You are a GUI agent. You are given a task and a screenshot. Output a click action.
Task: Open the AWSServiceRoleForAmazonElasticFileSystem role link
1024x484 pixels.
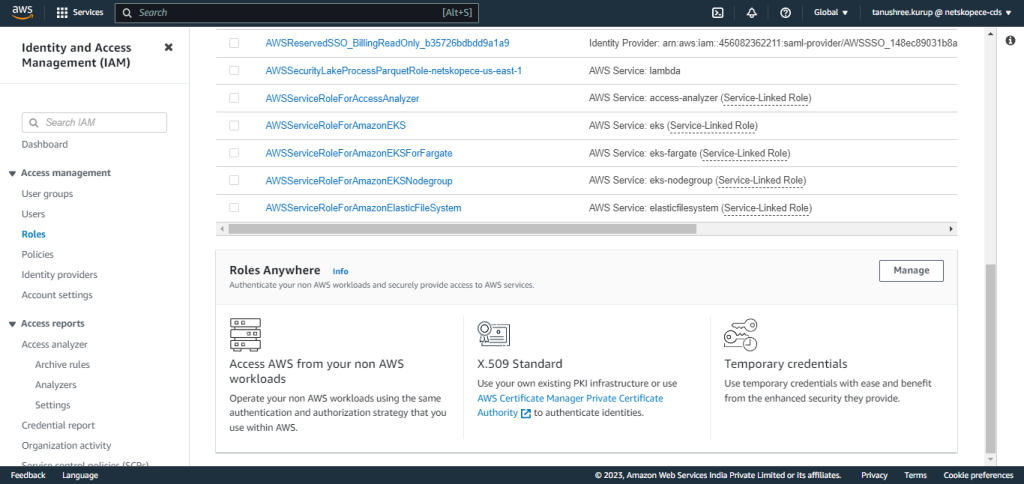(x=363, y=208)
